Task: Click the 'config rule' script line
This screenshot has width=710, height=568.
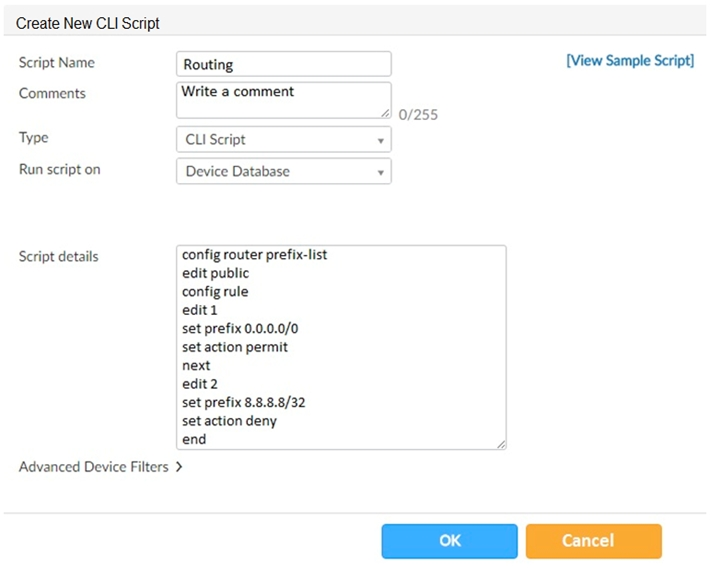Action: tap(215, 292)
